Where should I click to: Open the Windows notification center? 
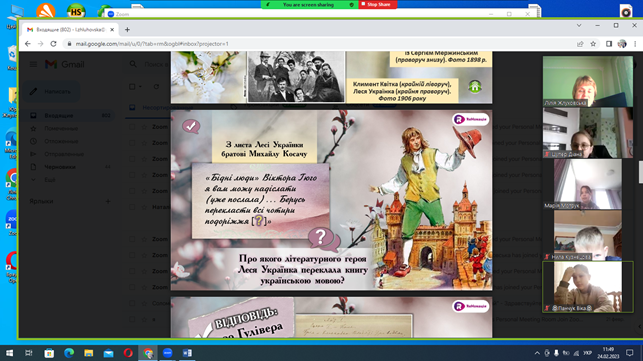coord(630,353)
